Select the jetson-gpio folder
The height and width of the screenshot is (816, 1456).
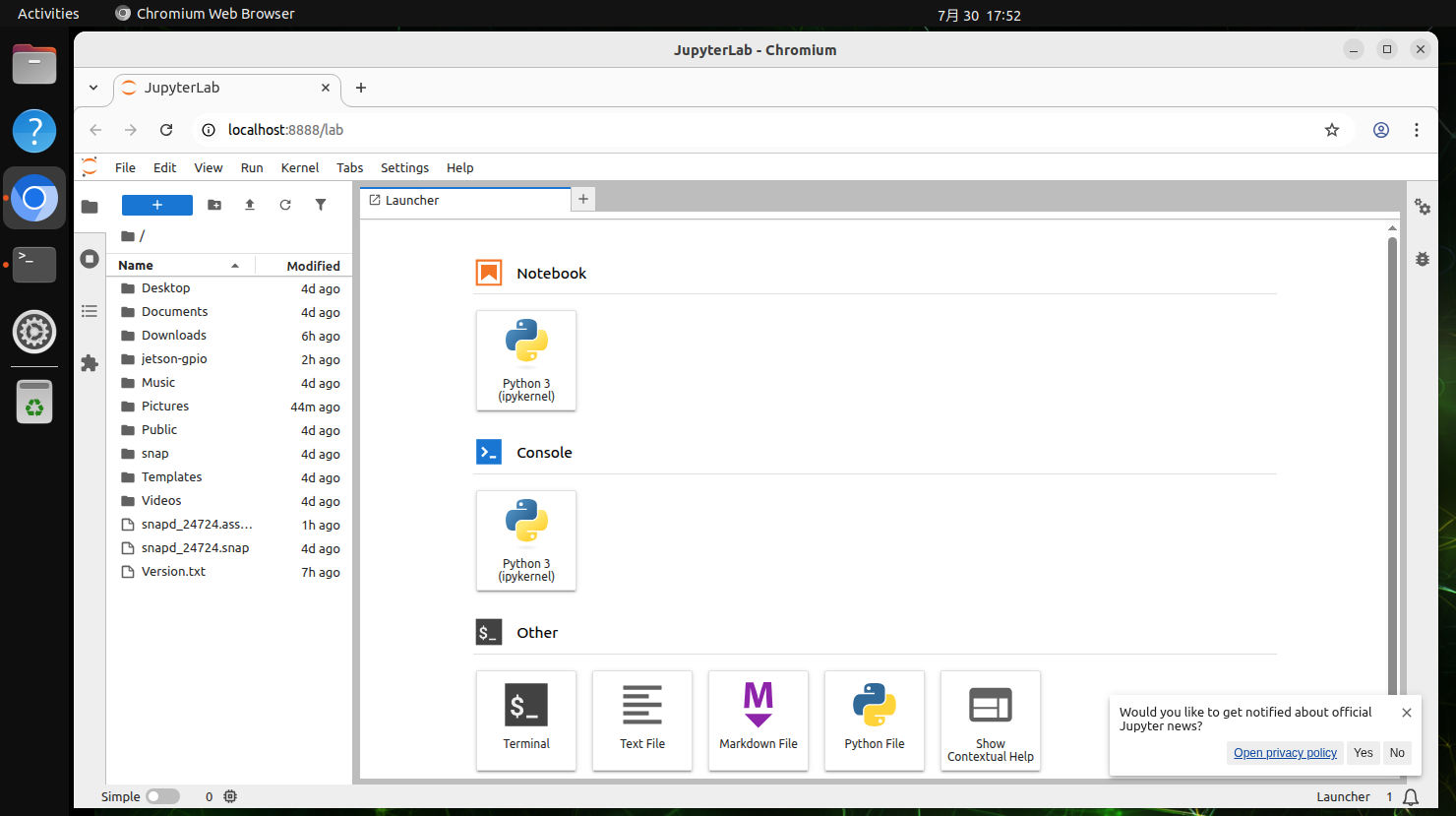click(229, 359)
